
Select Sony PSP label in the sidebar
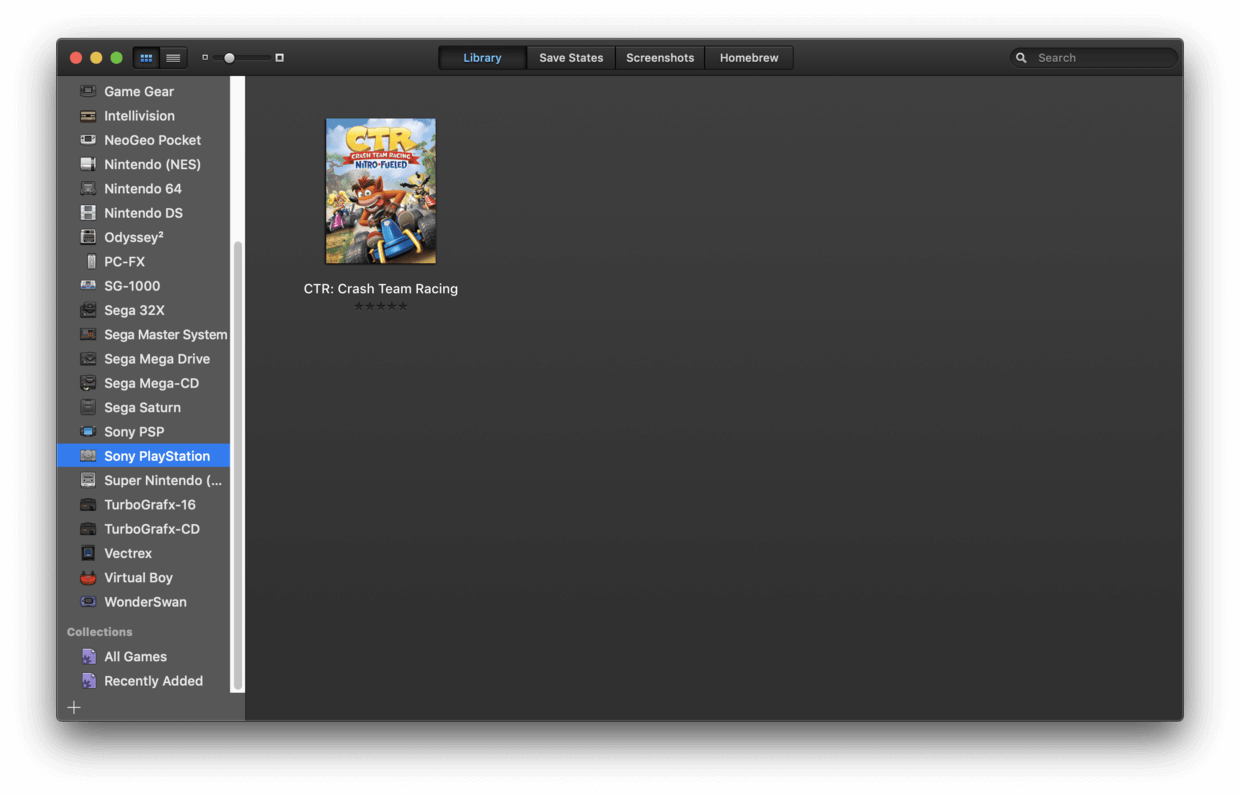tap(134, 432)
